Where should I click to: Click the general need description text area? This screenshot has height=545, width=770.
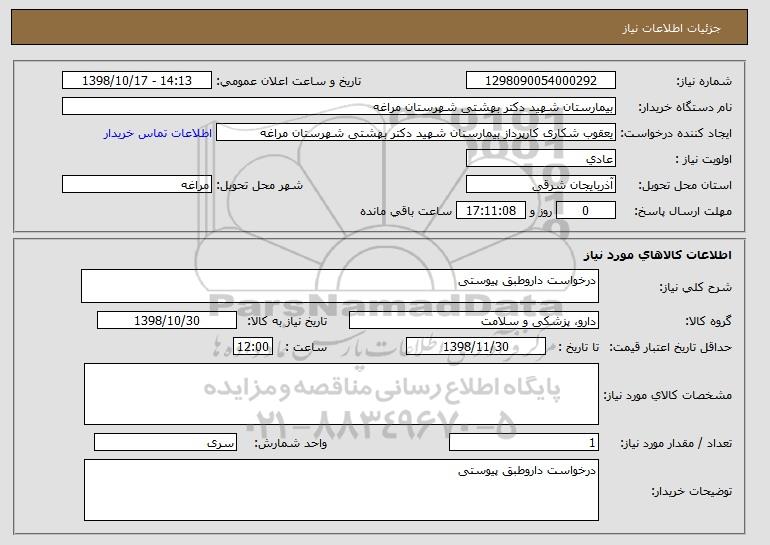pyautogui.click(x=340, y=286)
